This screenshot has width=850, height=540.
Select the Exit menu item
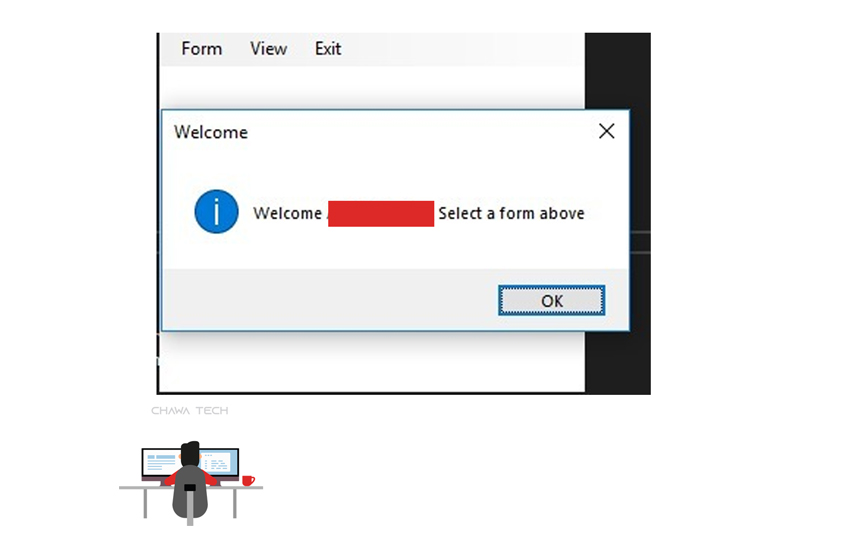click(328, 49)
